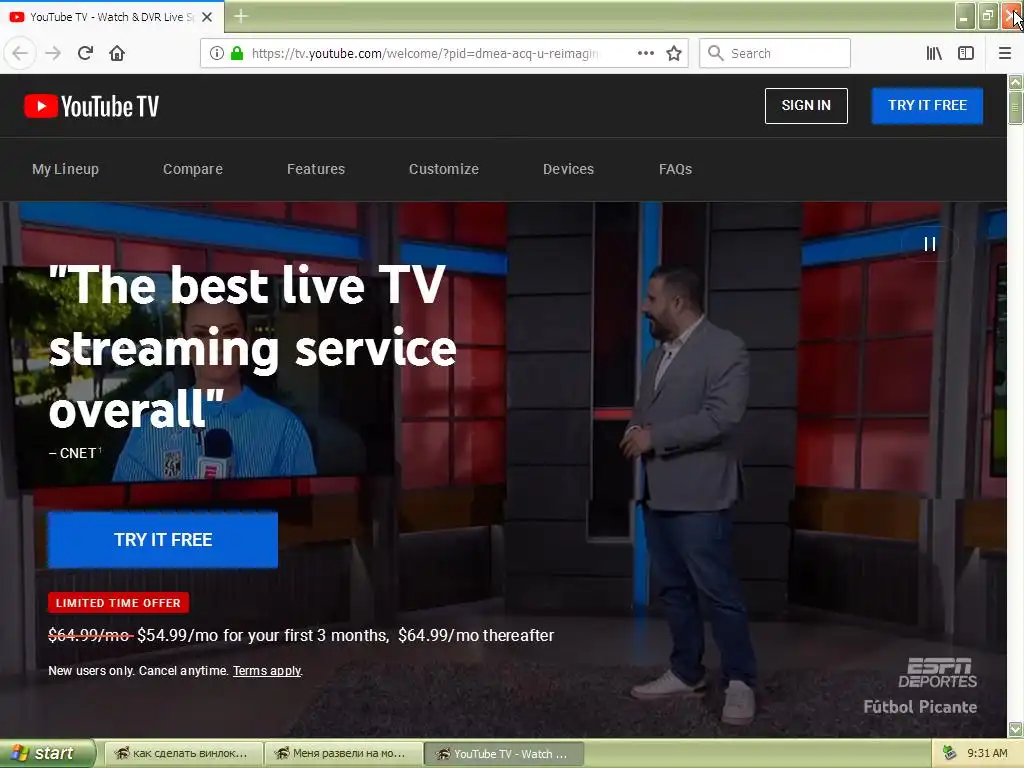Click the browser forward arrow

pyautogui.click(x=53, y=53)
